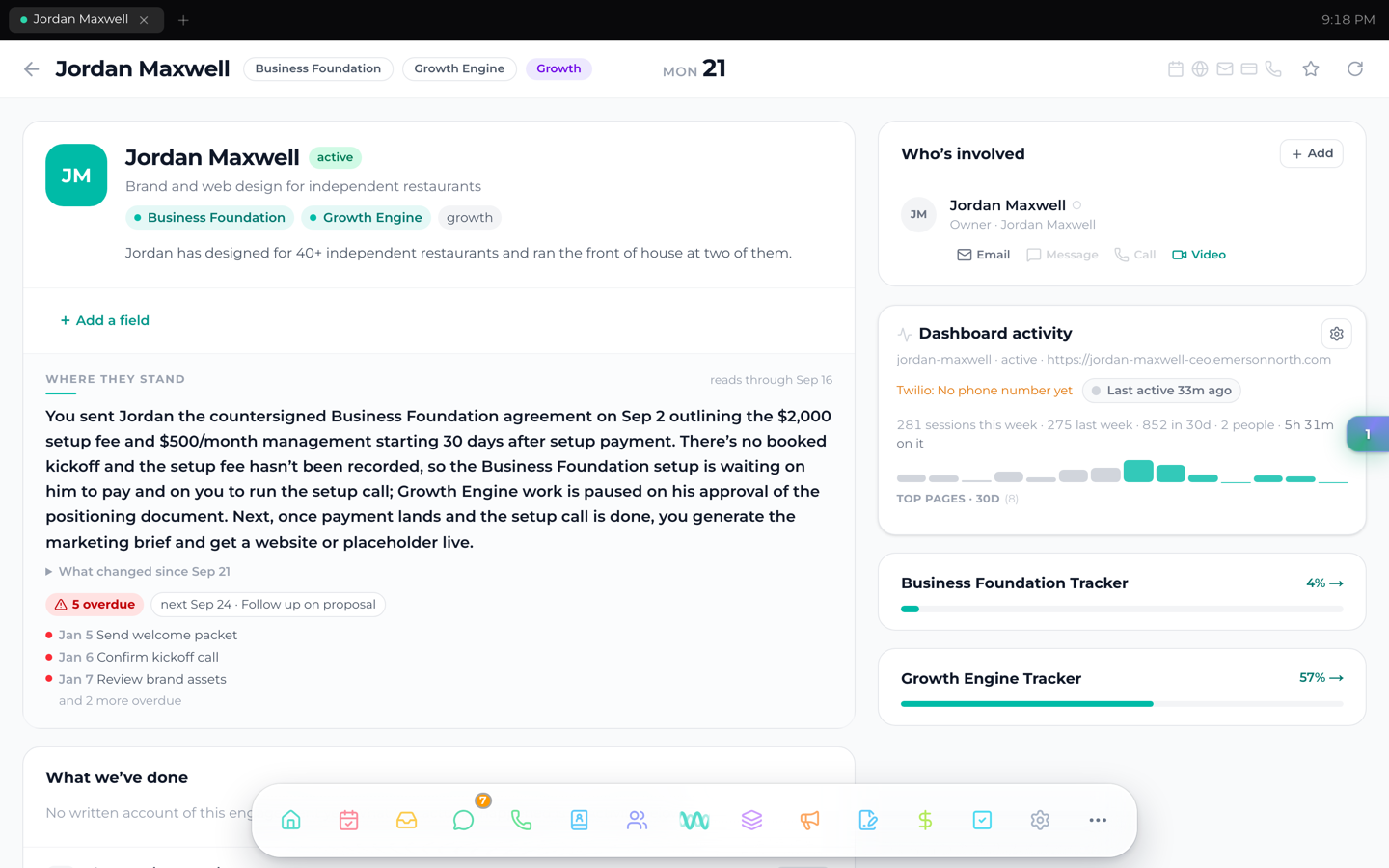Click Add a field
The width and height of the screenshot is (1389, 868).
click(104, 320)
